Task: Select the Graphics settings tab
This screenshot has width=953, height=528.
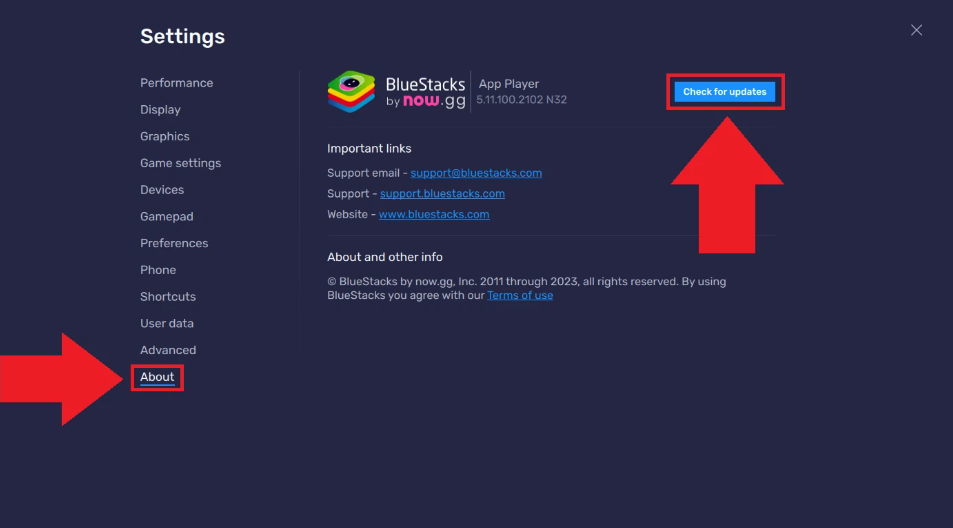Action: (164, 136)
